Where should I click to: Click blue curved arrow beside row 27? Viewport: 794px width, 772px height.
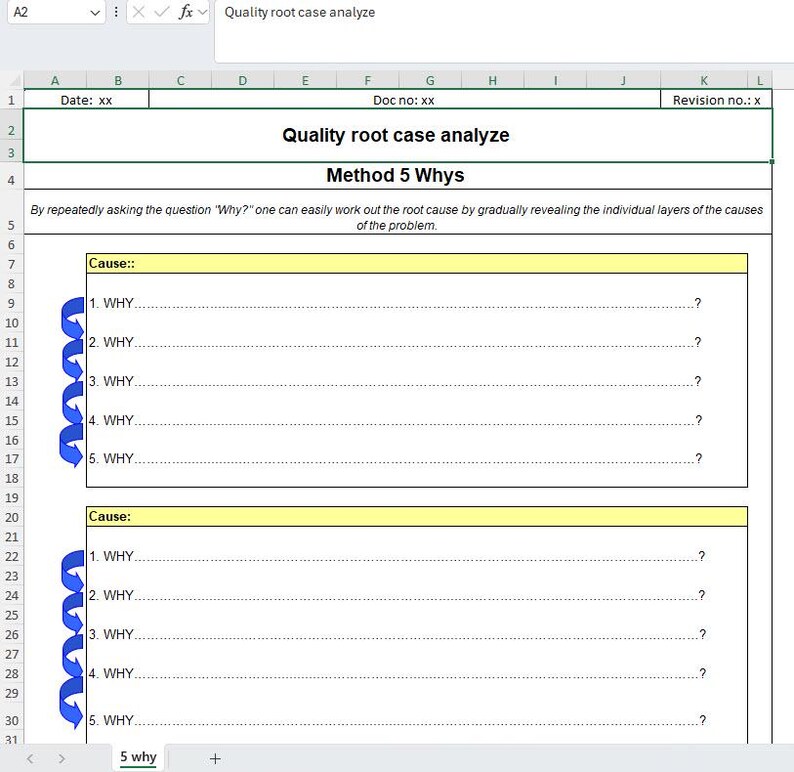(72, 656)
